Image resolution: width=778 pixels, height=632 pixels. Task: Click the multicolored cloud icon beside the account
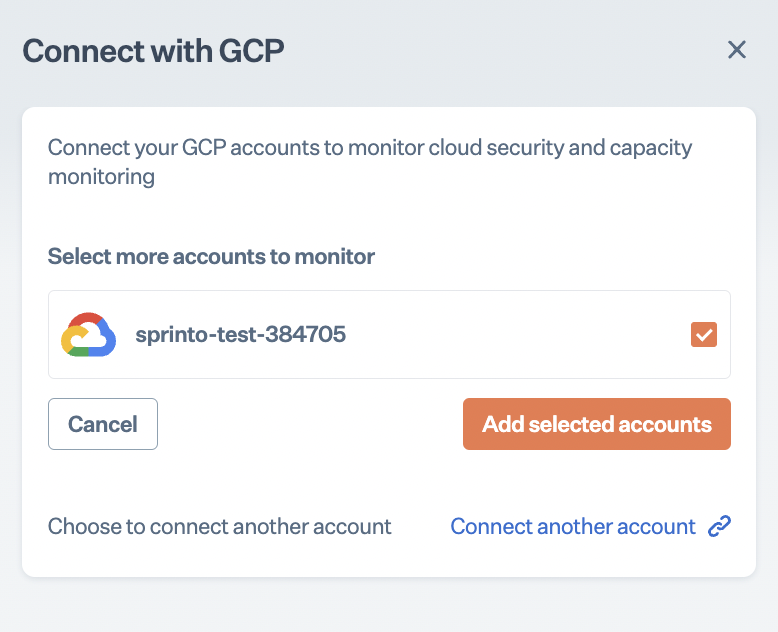89,335
